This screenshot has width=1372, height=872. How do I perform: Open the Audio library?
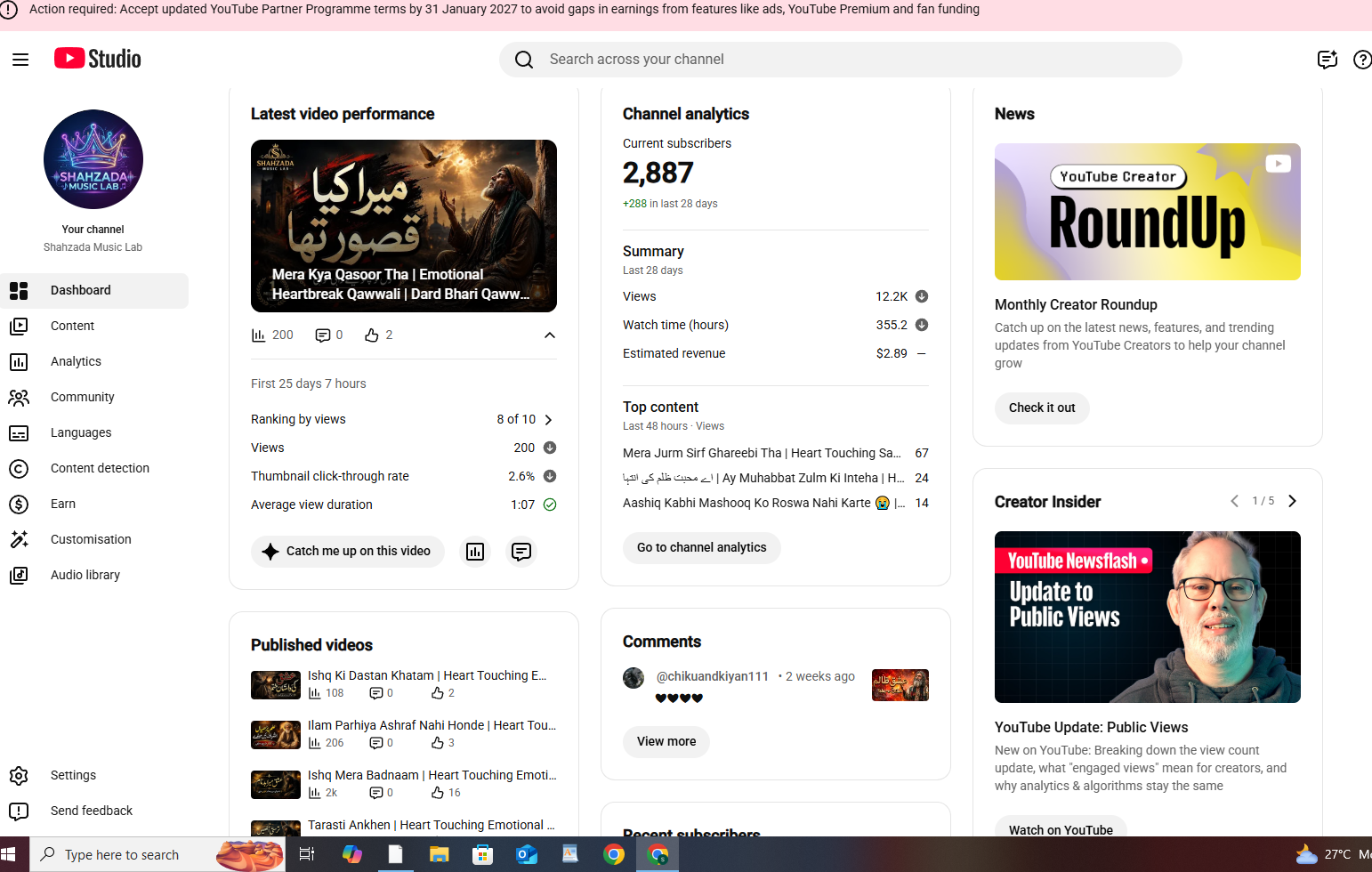tap(94, 576)
